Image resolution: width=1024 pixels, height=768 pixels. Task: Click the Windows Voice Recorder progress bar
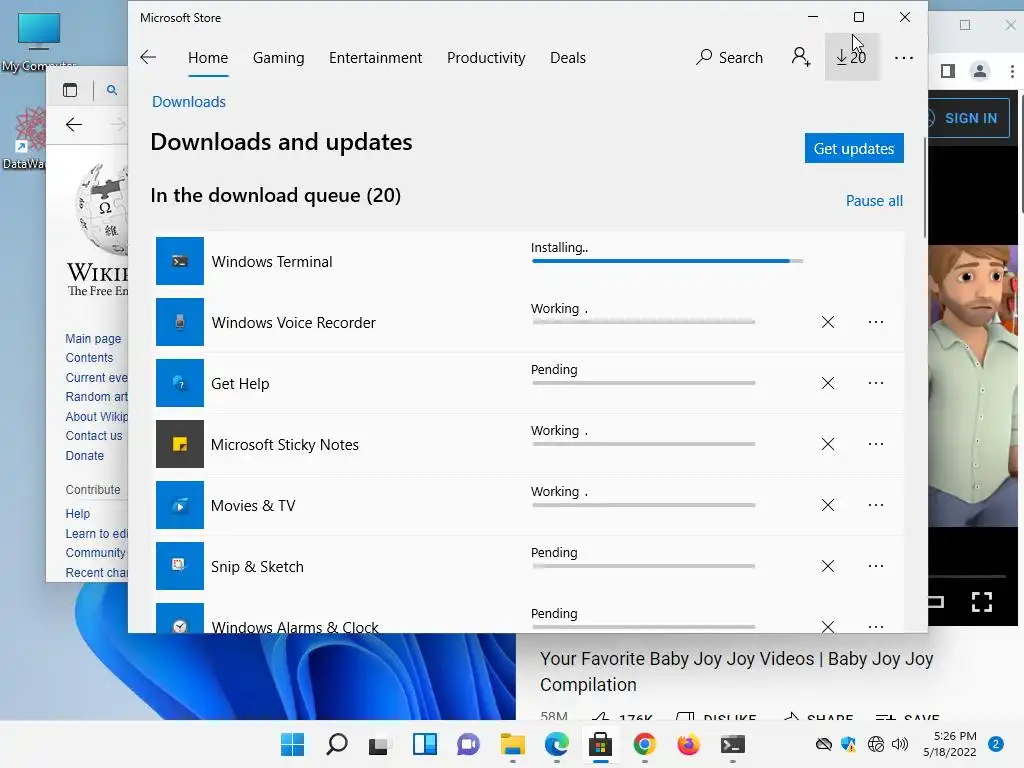644,322
